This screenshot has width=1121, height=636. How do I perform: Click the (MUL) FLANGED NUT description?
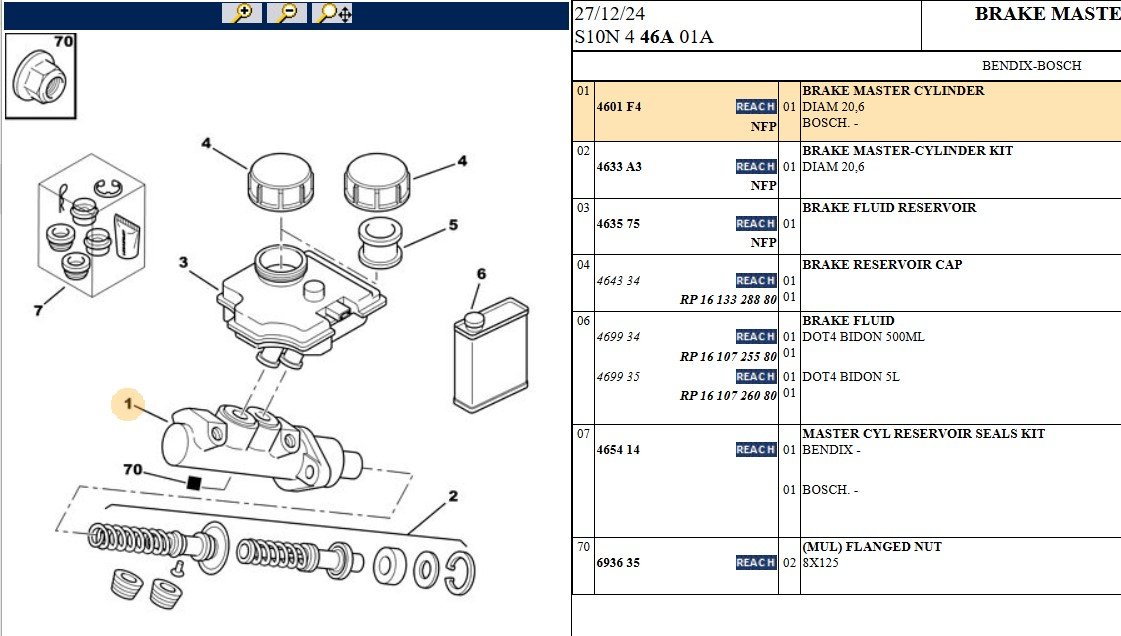[x=871, y=547]
